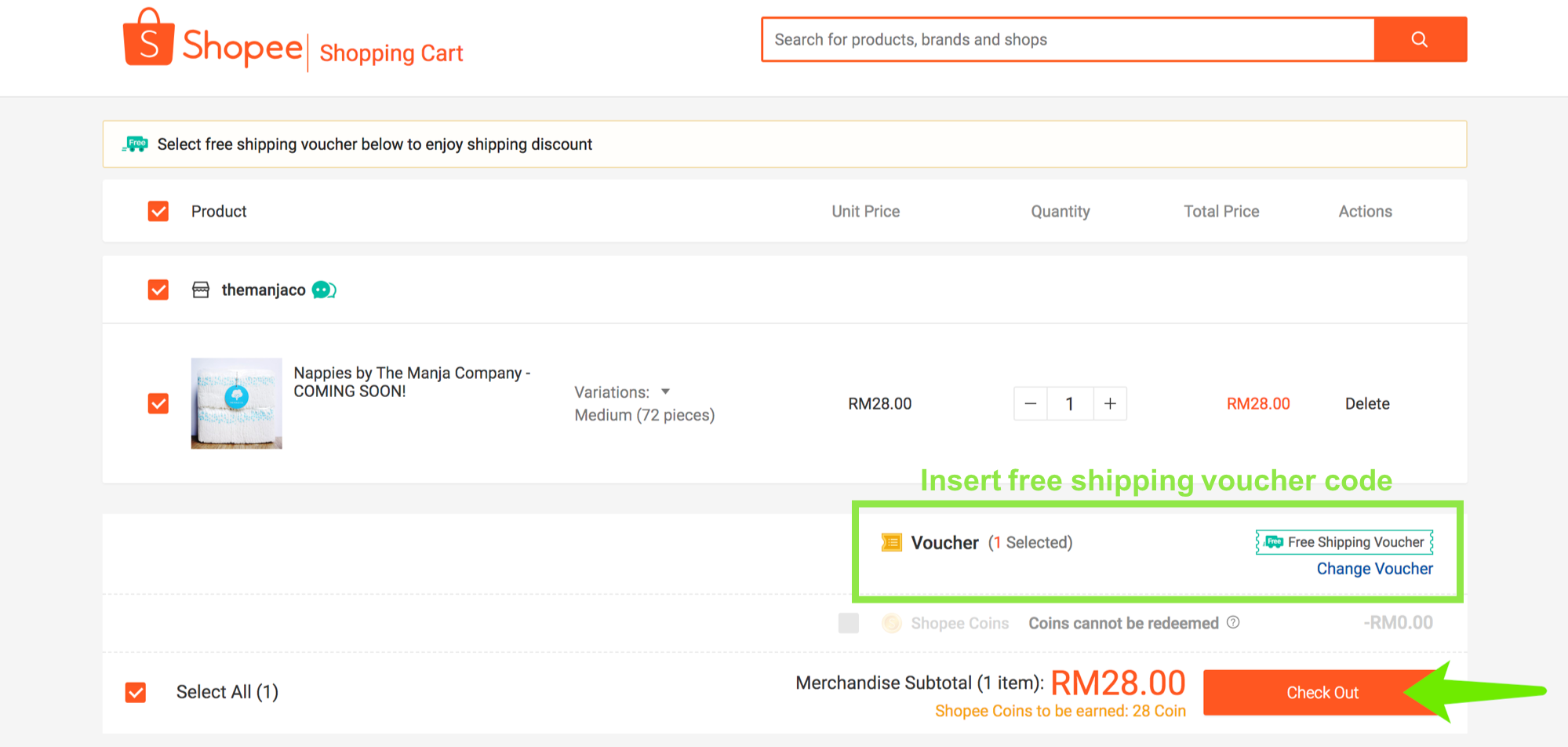Uncheck the Nappies item checkbox
Viewport: 1568px width, 747px height.
(158, 403)
